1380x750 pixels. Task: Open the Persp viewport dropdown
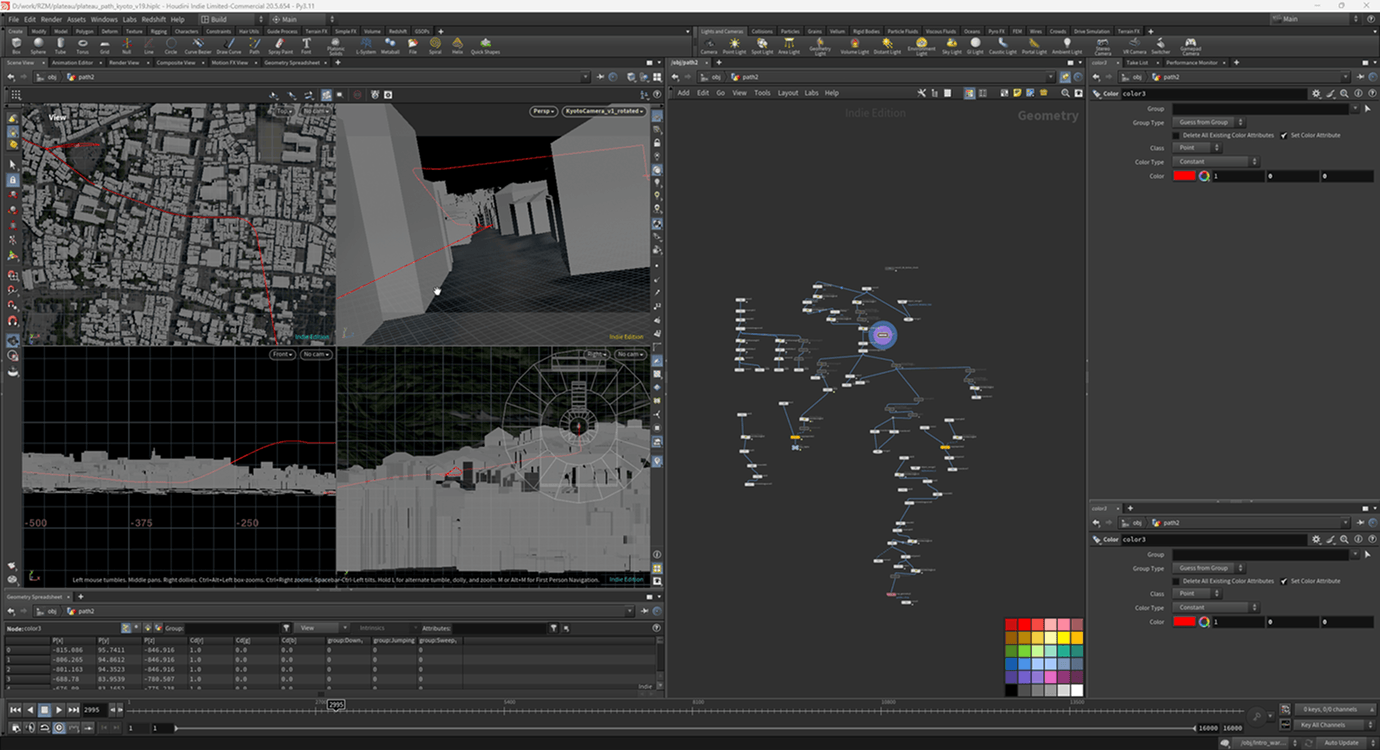pos(543,111)
